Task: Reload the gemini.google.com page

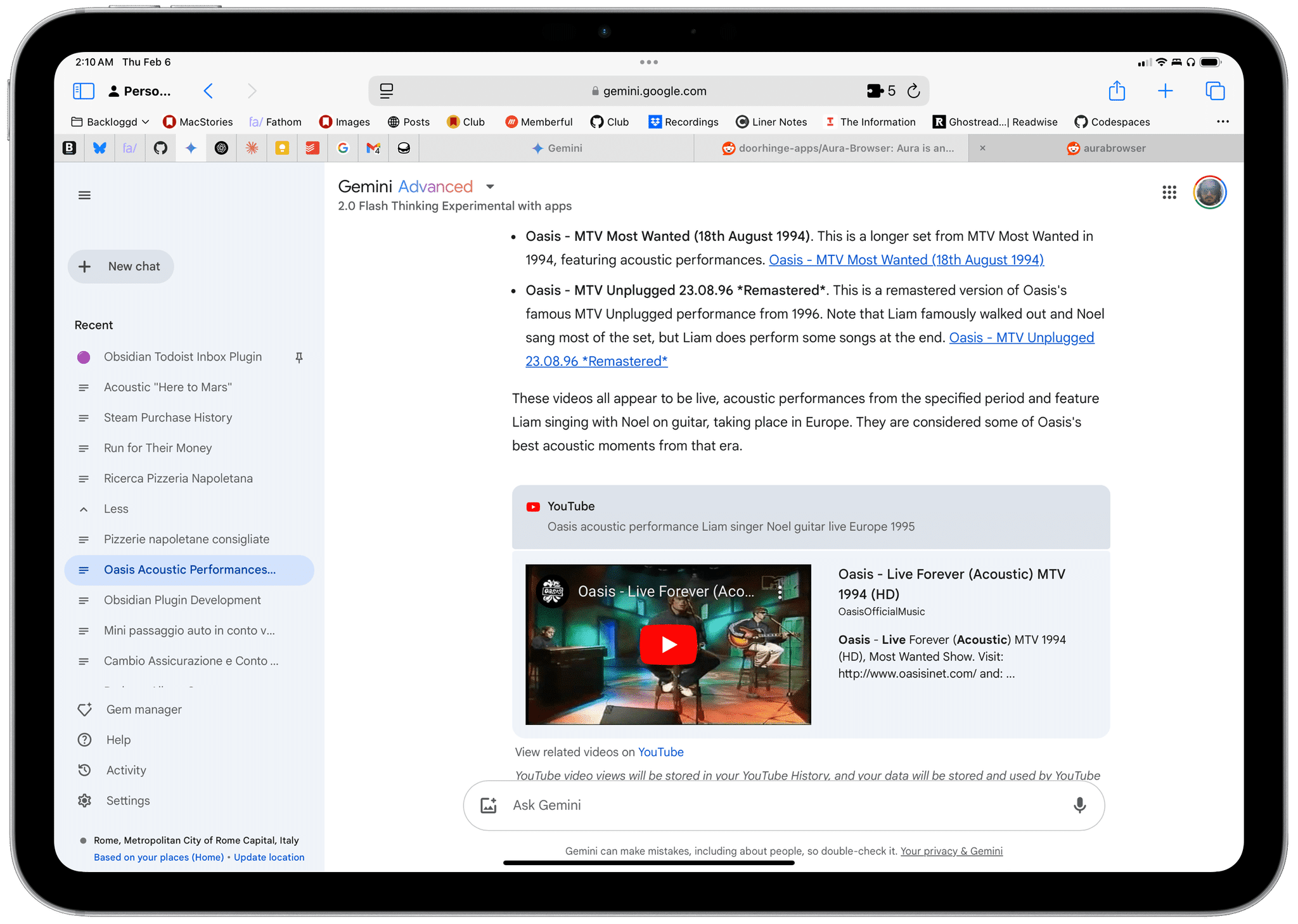Action: coord(913,91)
